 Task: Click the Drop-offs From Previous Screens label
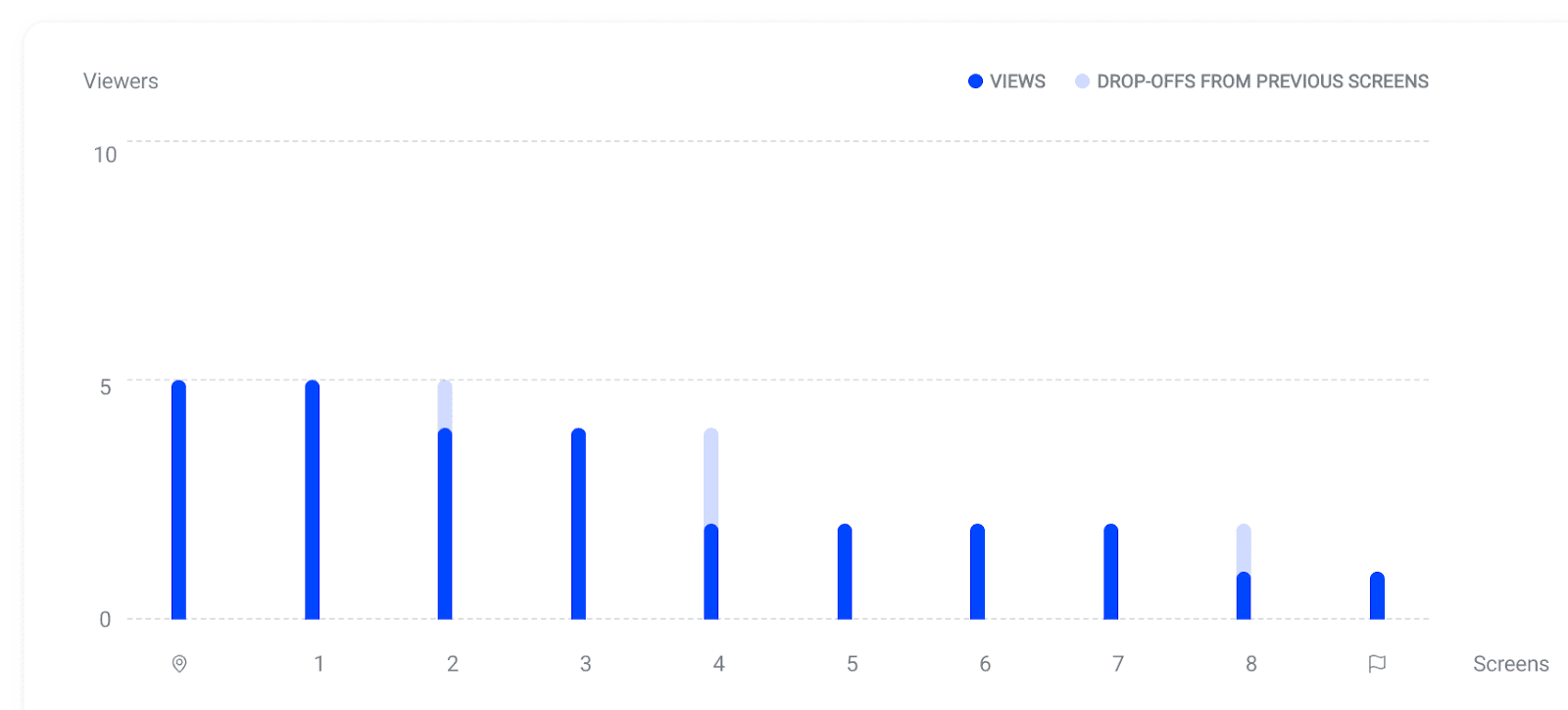[1262, 81]
